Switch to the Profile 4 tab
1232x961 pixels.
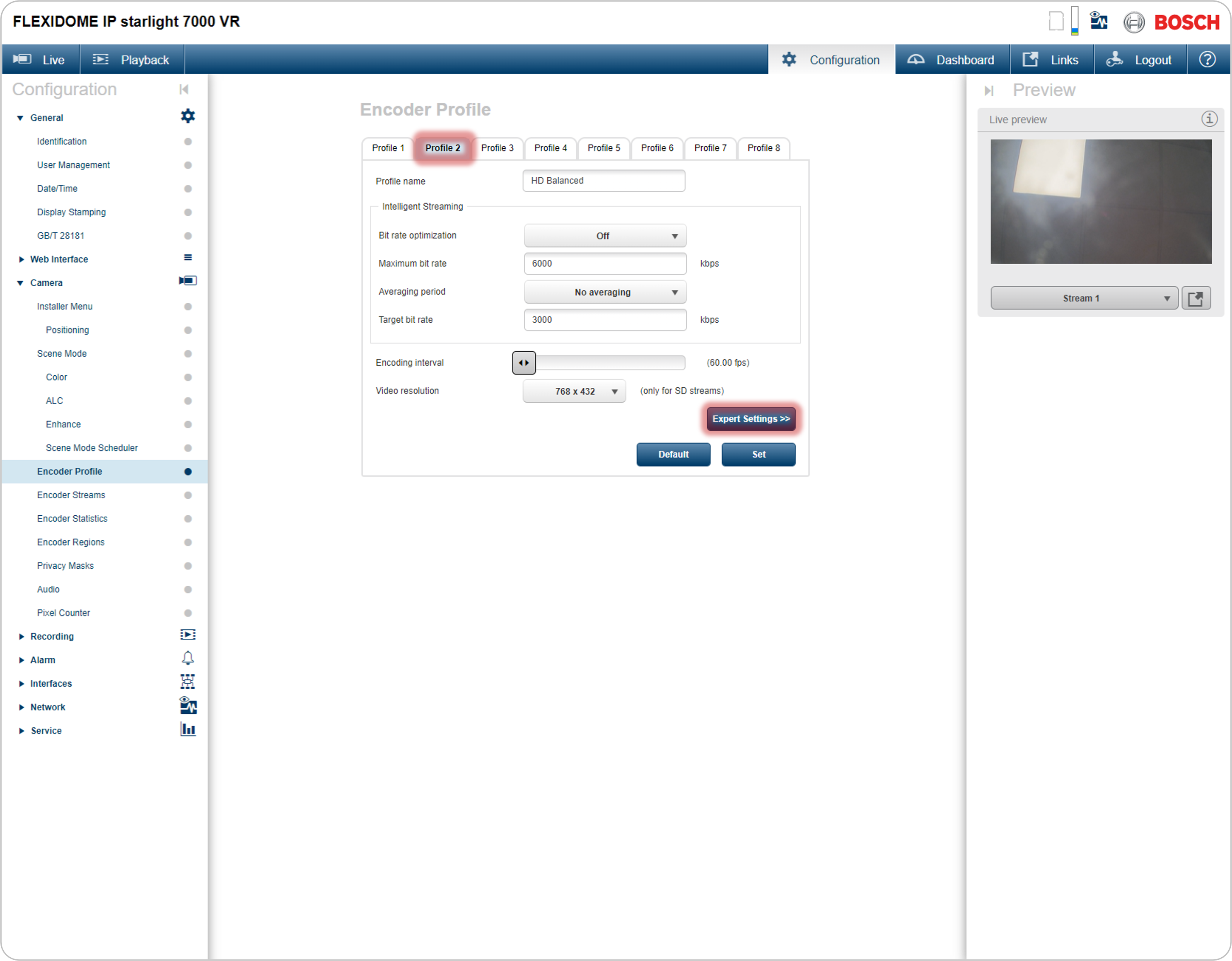[551, 148]
